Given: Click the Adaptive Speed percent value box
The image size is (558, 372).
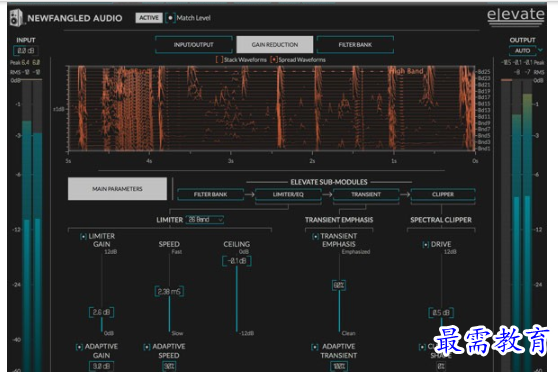Looking at the screenshot, I should point(169,366).
